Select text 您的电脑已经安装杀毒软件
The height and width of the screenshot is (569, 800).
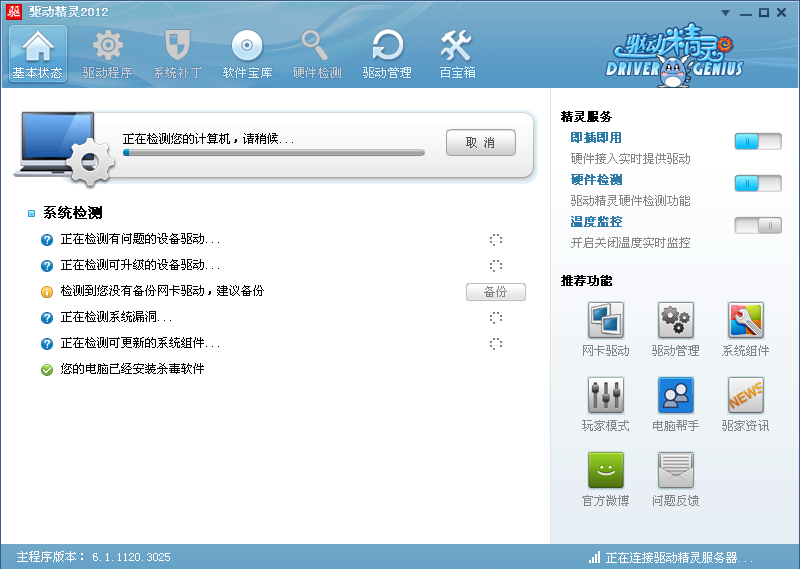click(132, 369)
